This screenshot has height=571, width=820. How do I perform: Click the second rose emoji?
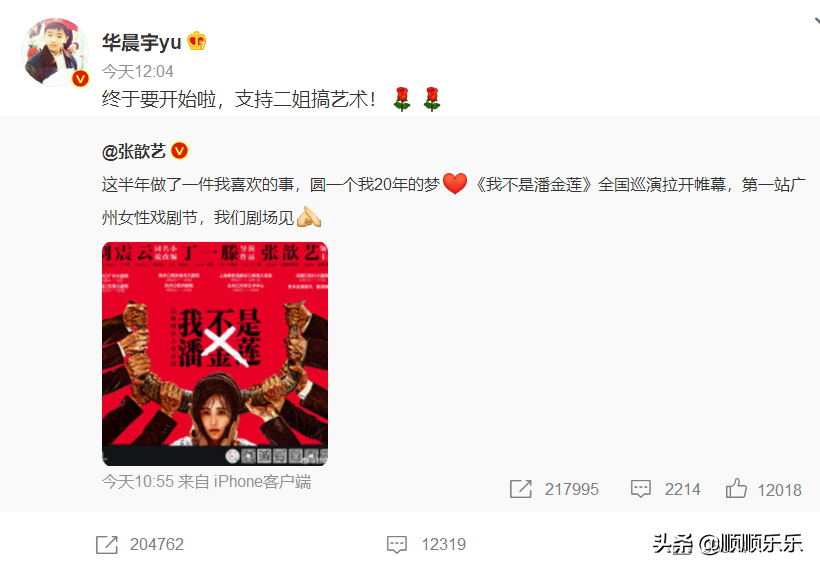[431, 99]
